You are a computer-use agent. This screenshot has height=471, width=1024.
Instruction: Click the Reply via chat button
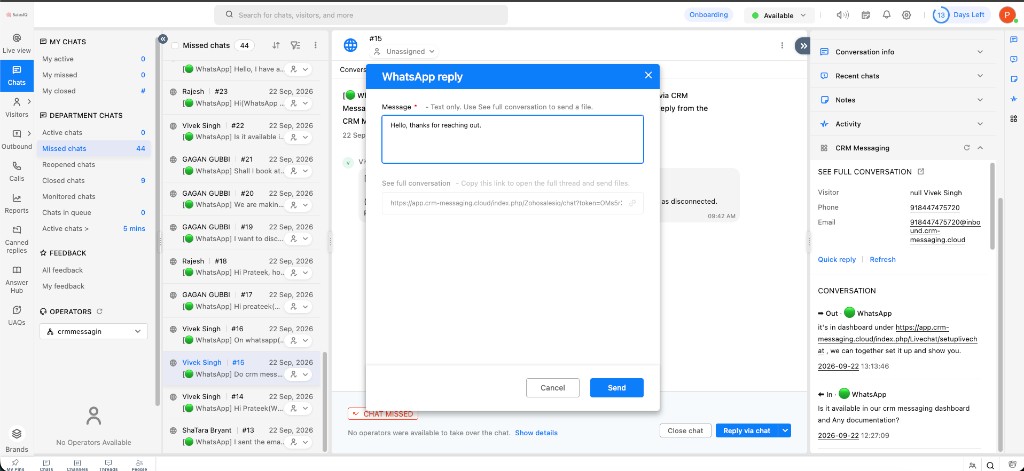click(747, 430)
